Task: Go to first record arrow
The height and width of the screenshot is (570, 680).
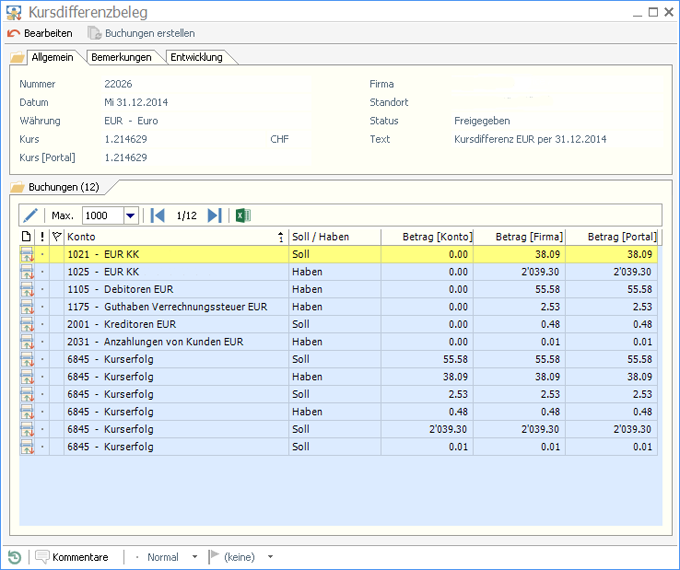Action: 157,215
